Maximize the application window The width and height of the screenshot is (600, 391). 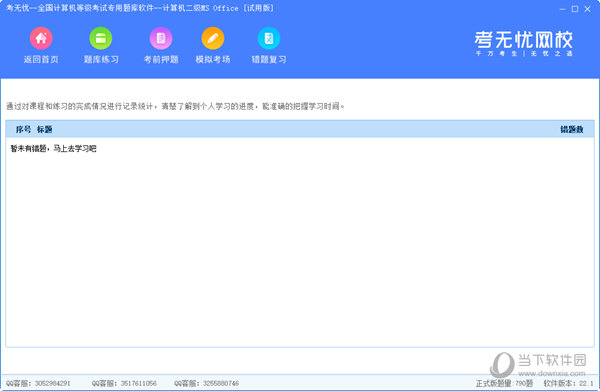point(575,9)
